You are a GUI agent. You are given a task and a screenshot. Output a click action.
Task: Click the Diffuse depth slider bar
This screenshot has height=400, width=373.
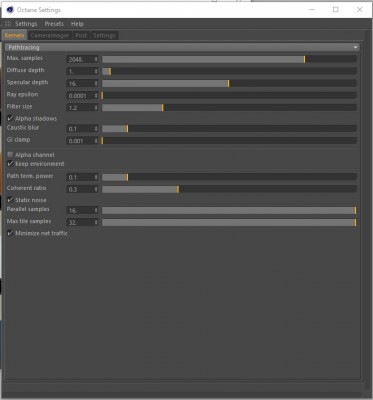pos(229,71)
